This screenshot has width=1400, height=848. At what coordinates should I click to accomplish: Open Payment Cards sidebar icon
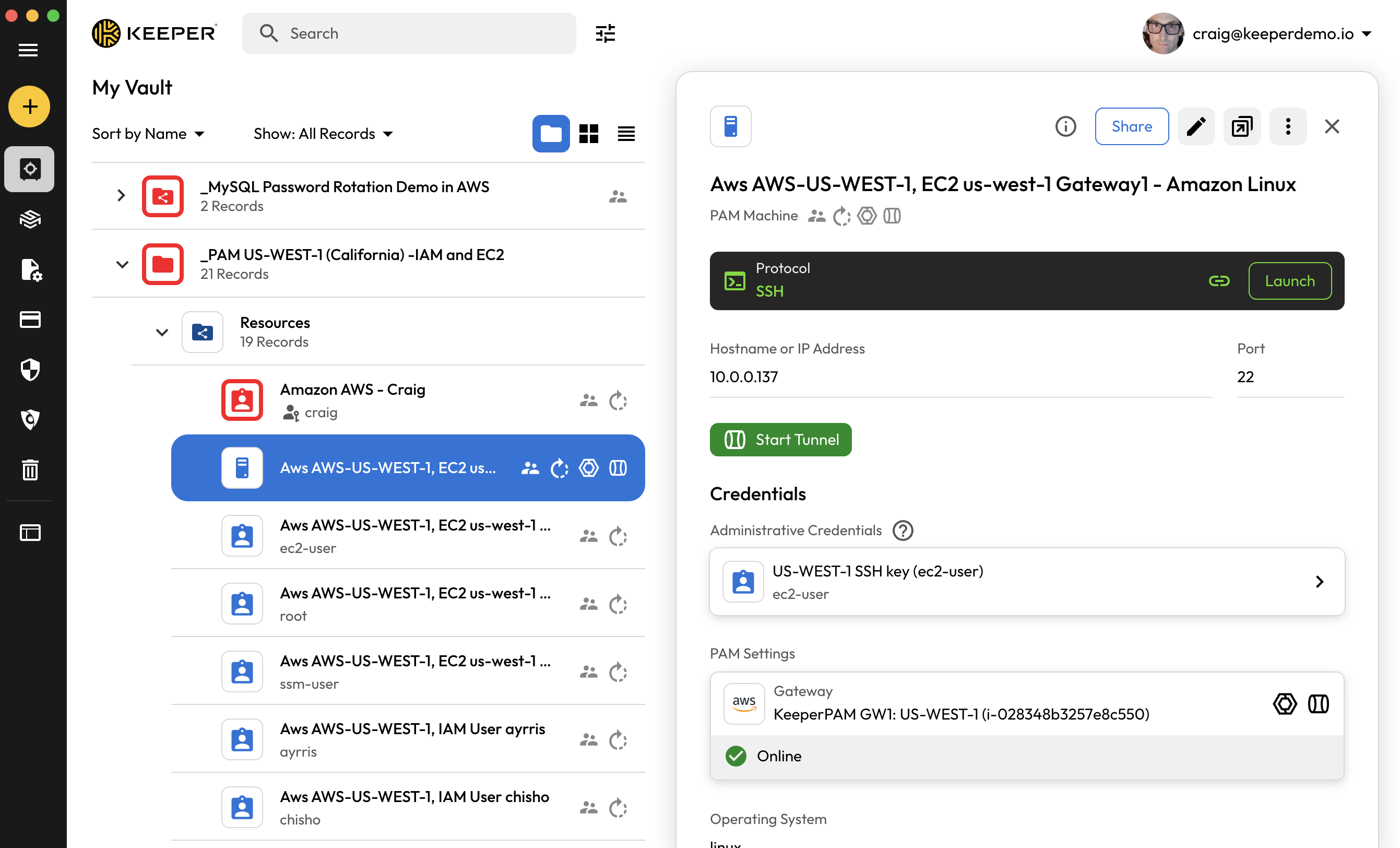tap(30, 320)
